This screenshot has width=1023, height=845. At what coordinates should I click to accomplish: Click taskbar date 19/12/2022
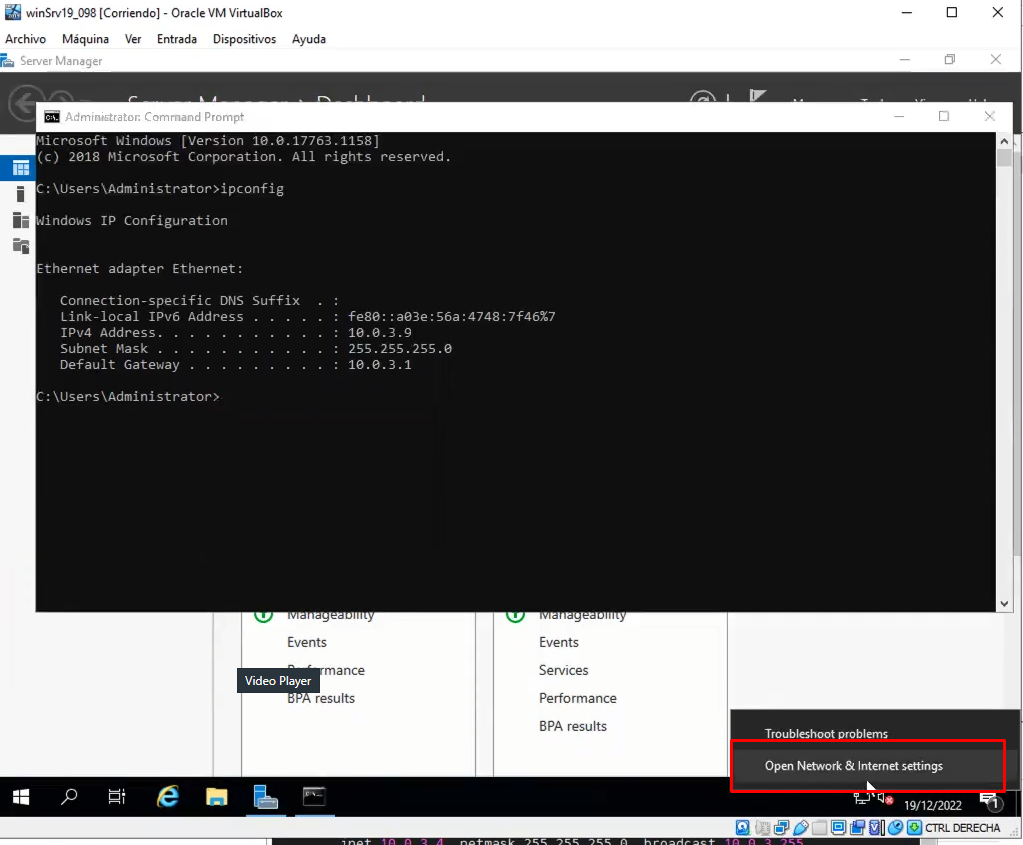(933, 805)
